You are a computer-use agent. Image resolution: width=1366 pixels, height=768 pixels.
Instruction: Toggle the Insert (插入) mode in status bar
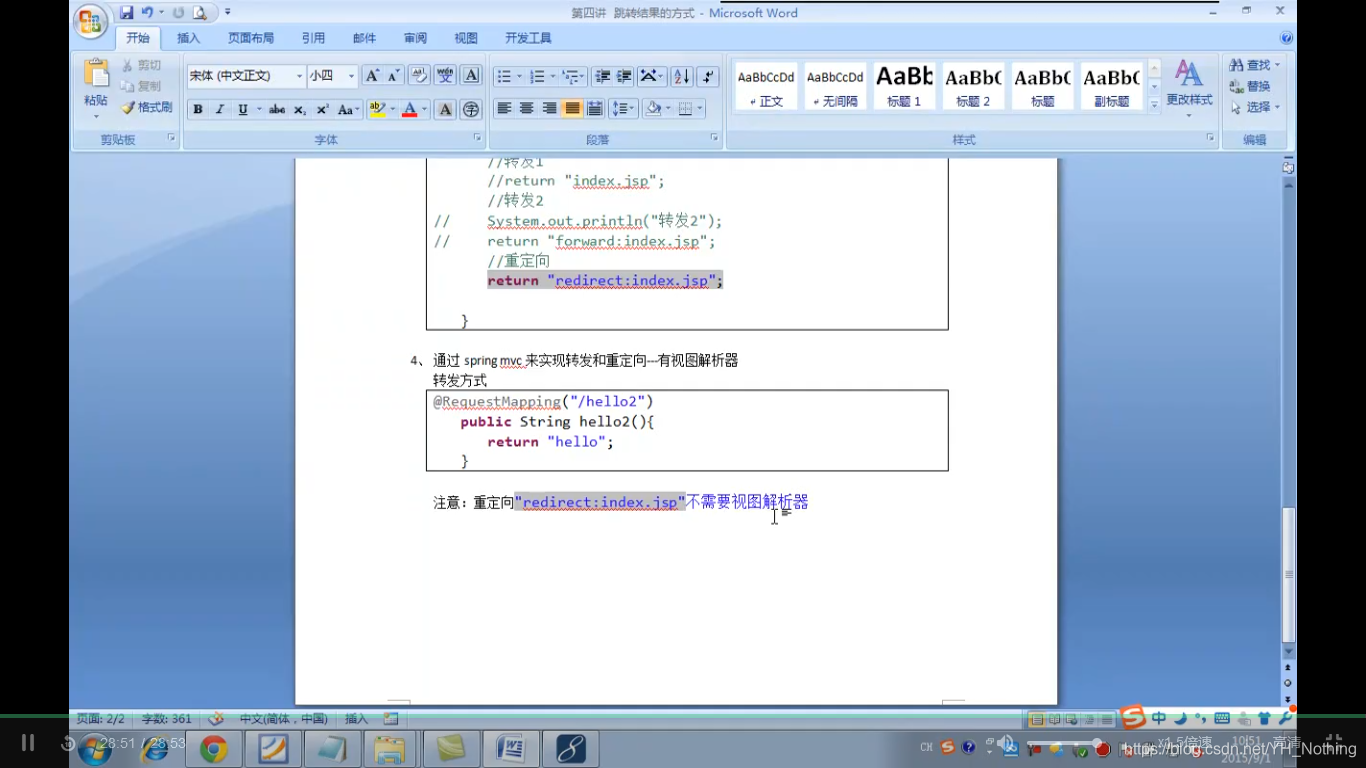[356, 719]
